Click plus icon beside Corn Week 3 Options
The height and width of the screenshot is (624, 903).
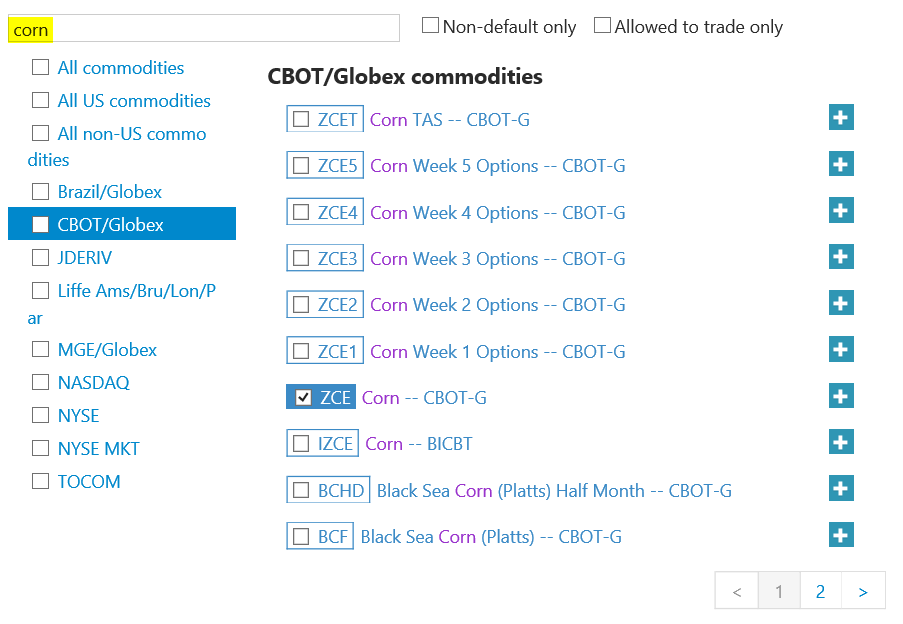(841, 257)
